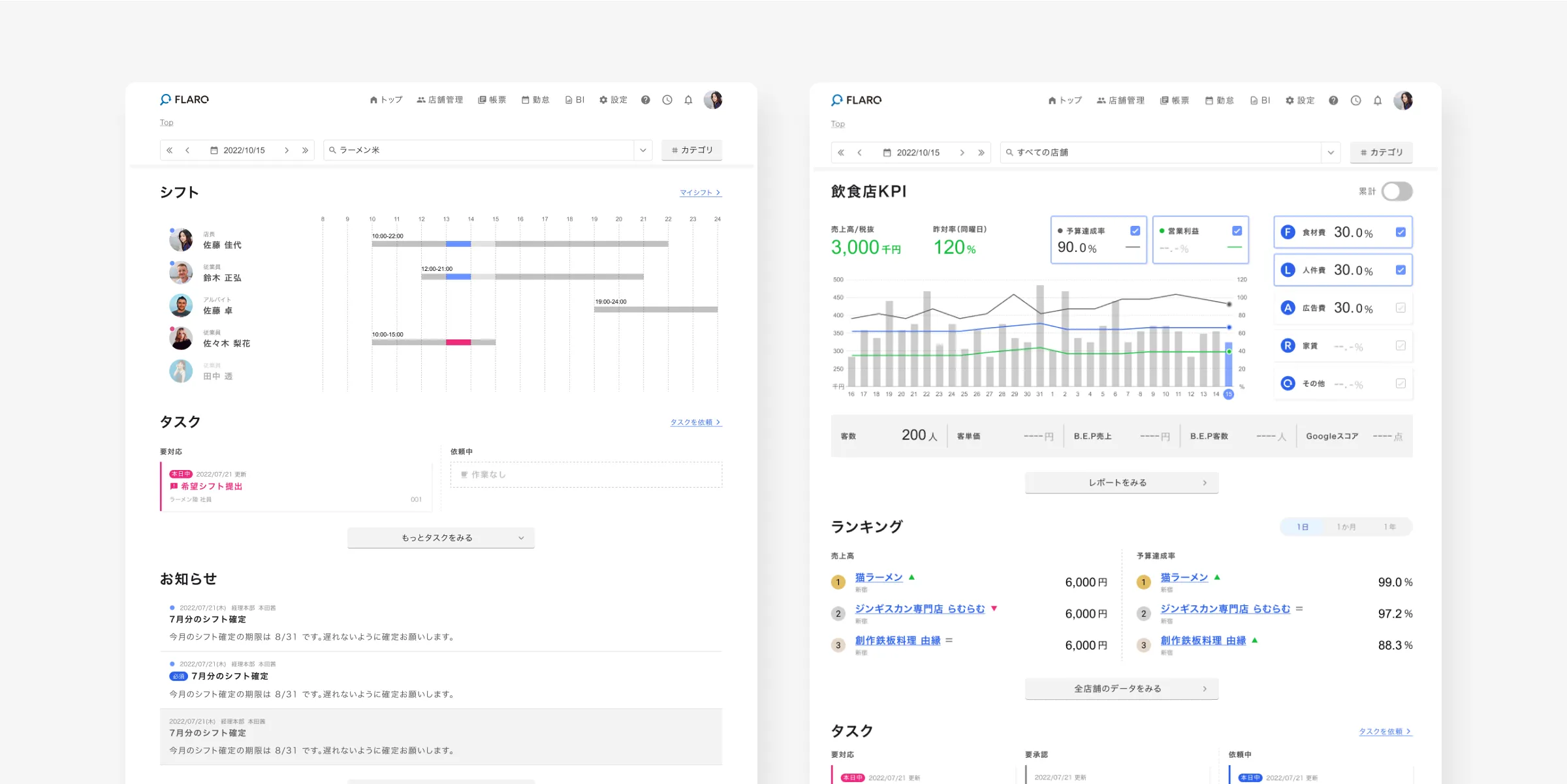Toggle the 累計 switch on
Viewport: 1567px width, 784px height.
1397,191
